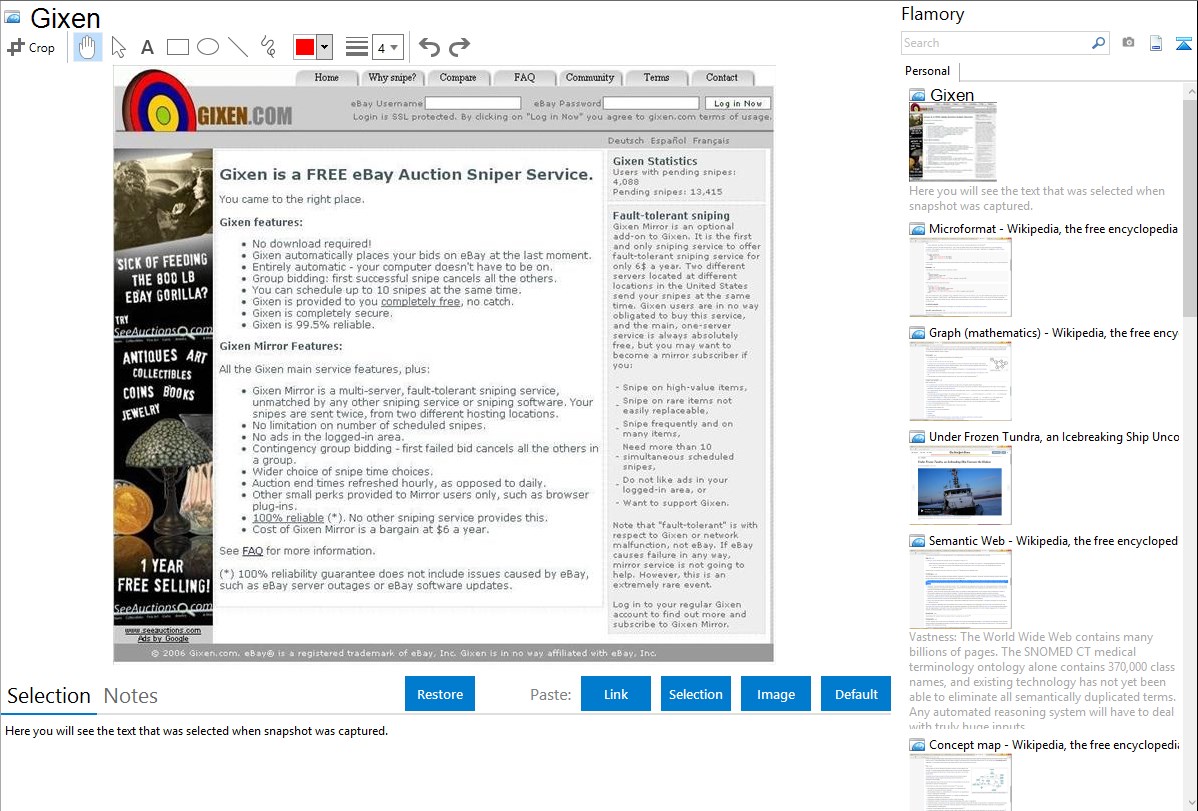Viewport: 1198px width, 811px height.
Task: Click the snapshot icon beside Concept map
Action: (x=918, y=745)
